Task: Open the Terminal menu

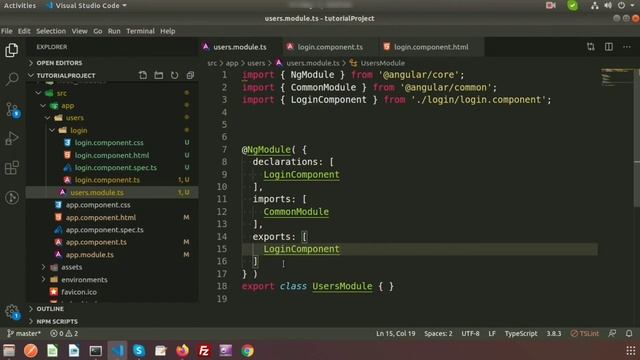Action: point(140,31)
